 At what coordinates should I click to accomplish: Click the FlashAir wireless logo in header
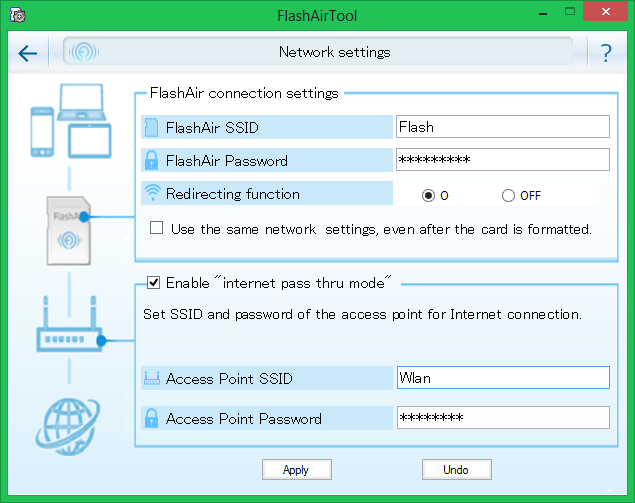[x=84, y=52]
